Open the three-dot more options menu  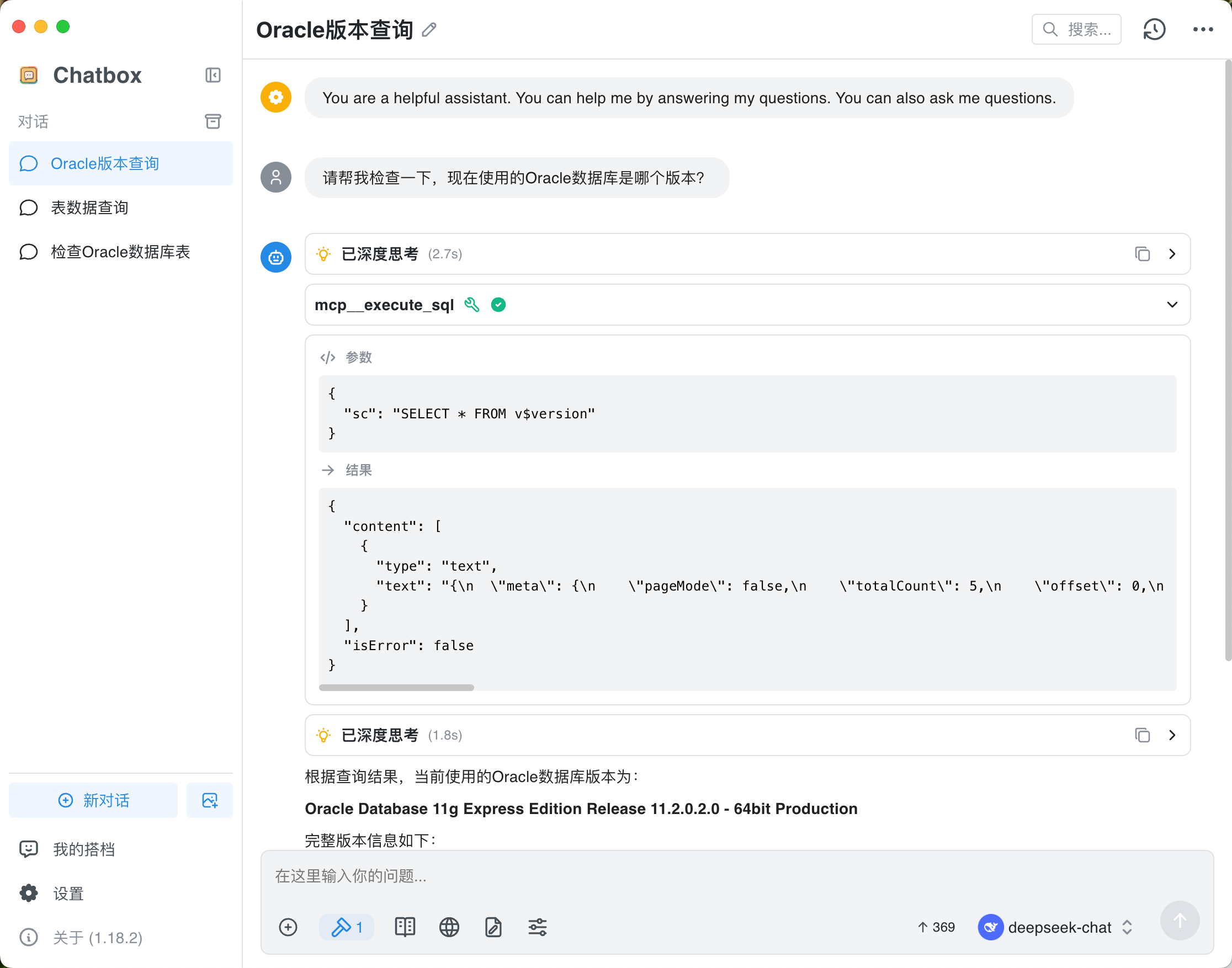point(1203,29)
